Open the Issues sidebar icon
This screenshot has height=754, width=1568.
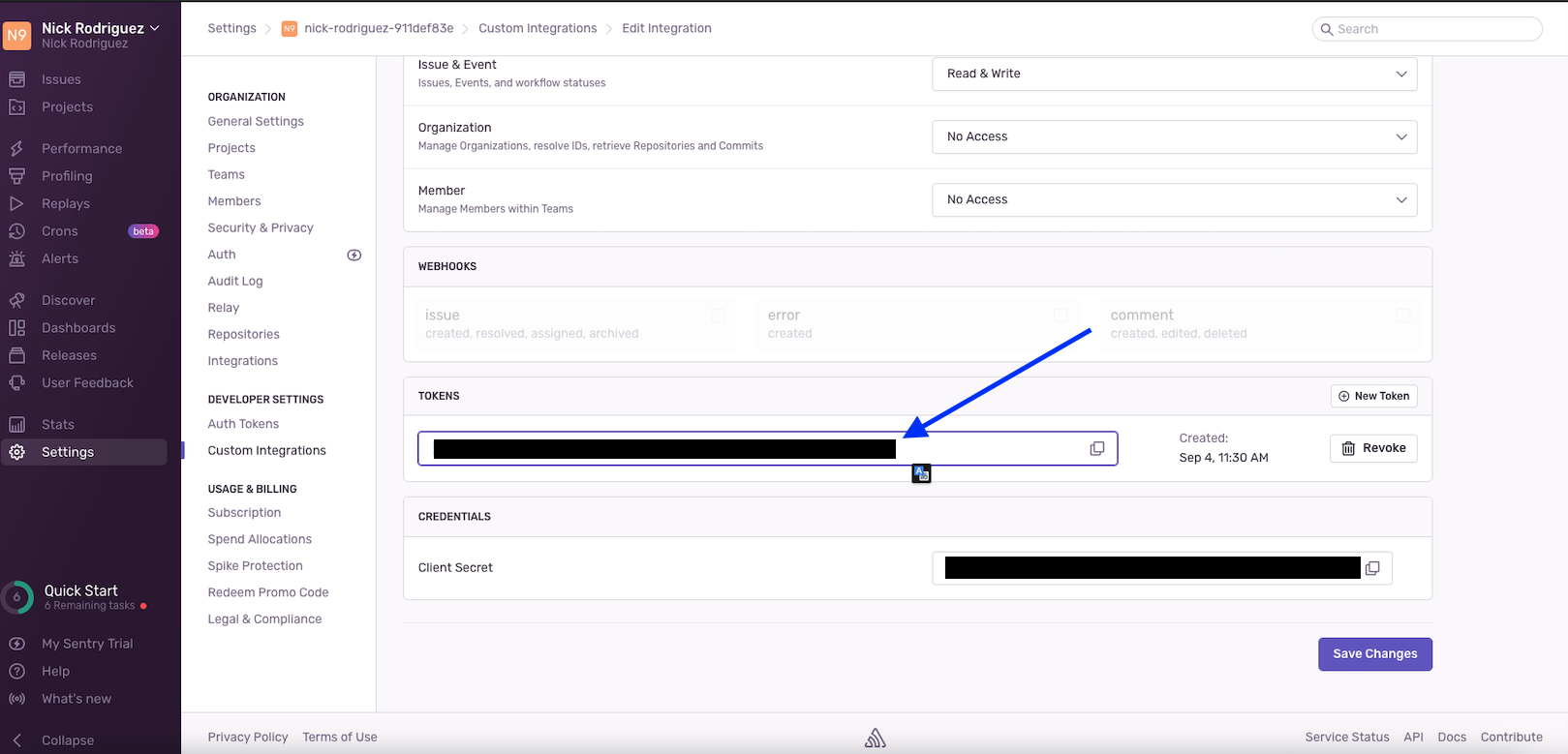tap(16, 79)
